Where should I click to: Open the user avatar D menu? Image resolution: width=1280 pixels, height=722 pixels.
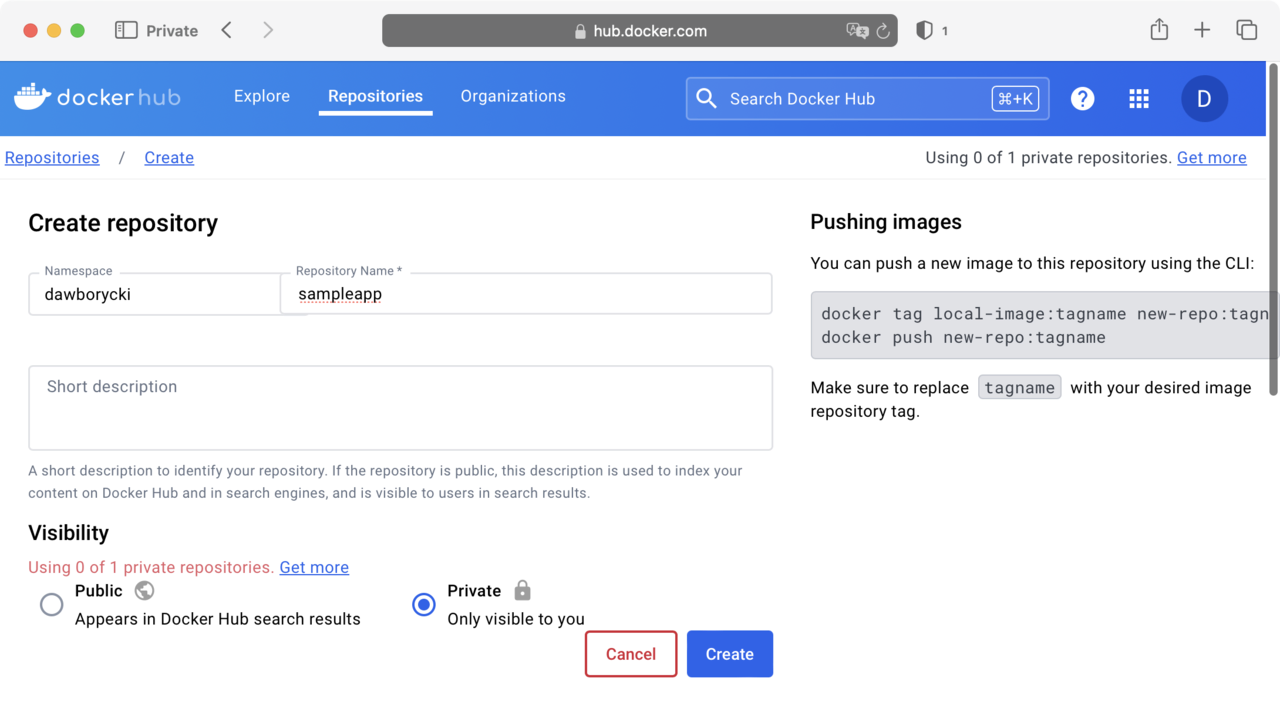coord(1204,98)
